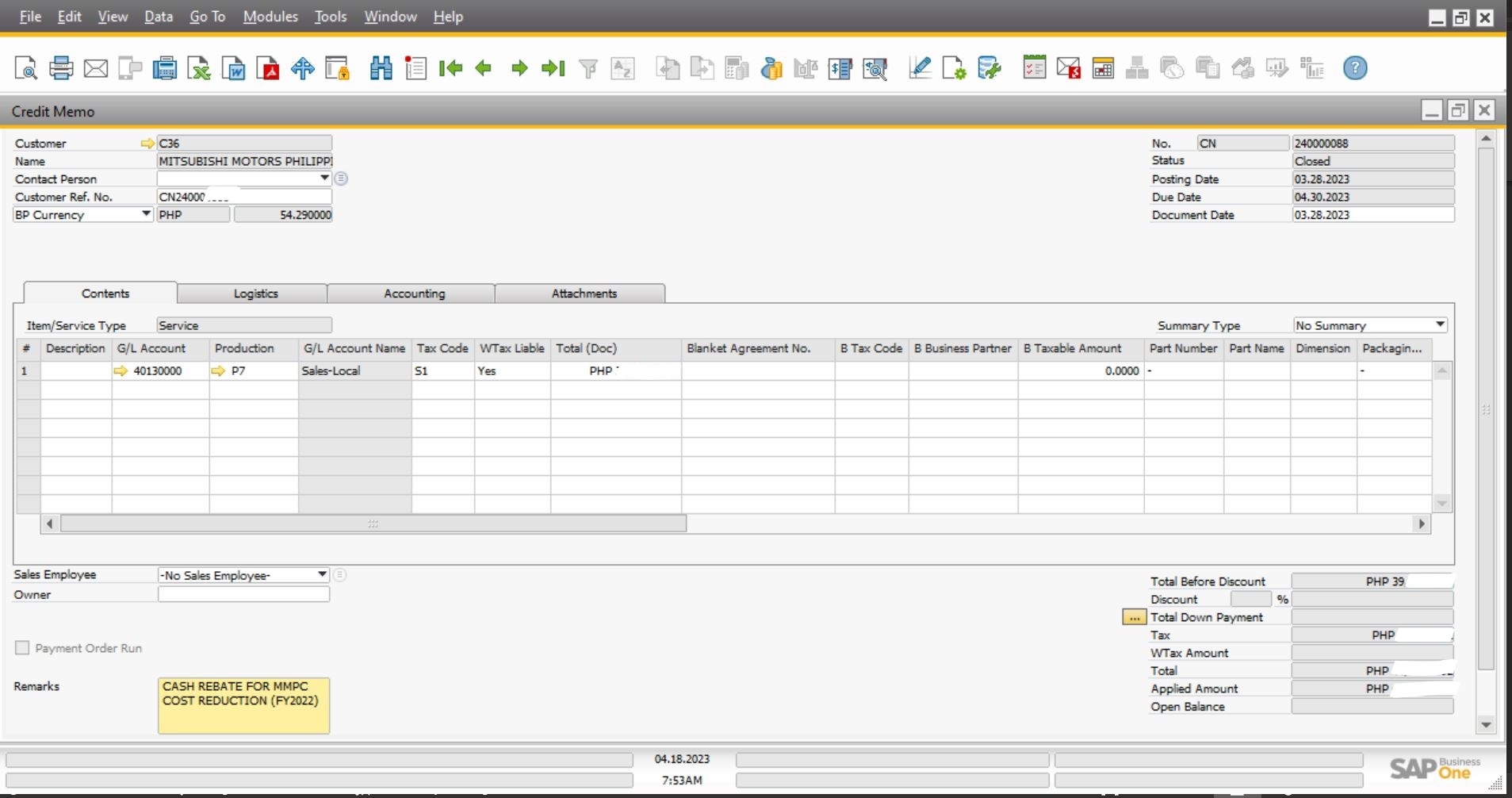Open the Go To menu

208,17
